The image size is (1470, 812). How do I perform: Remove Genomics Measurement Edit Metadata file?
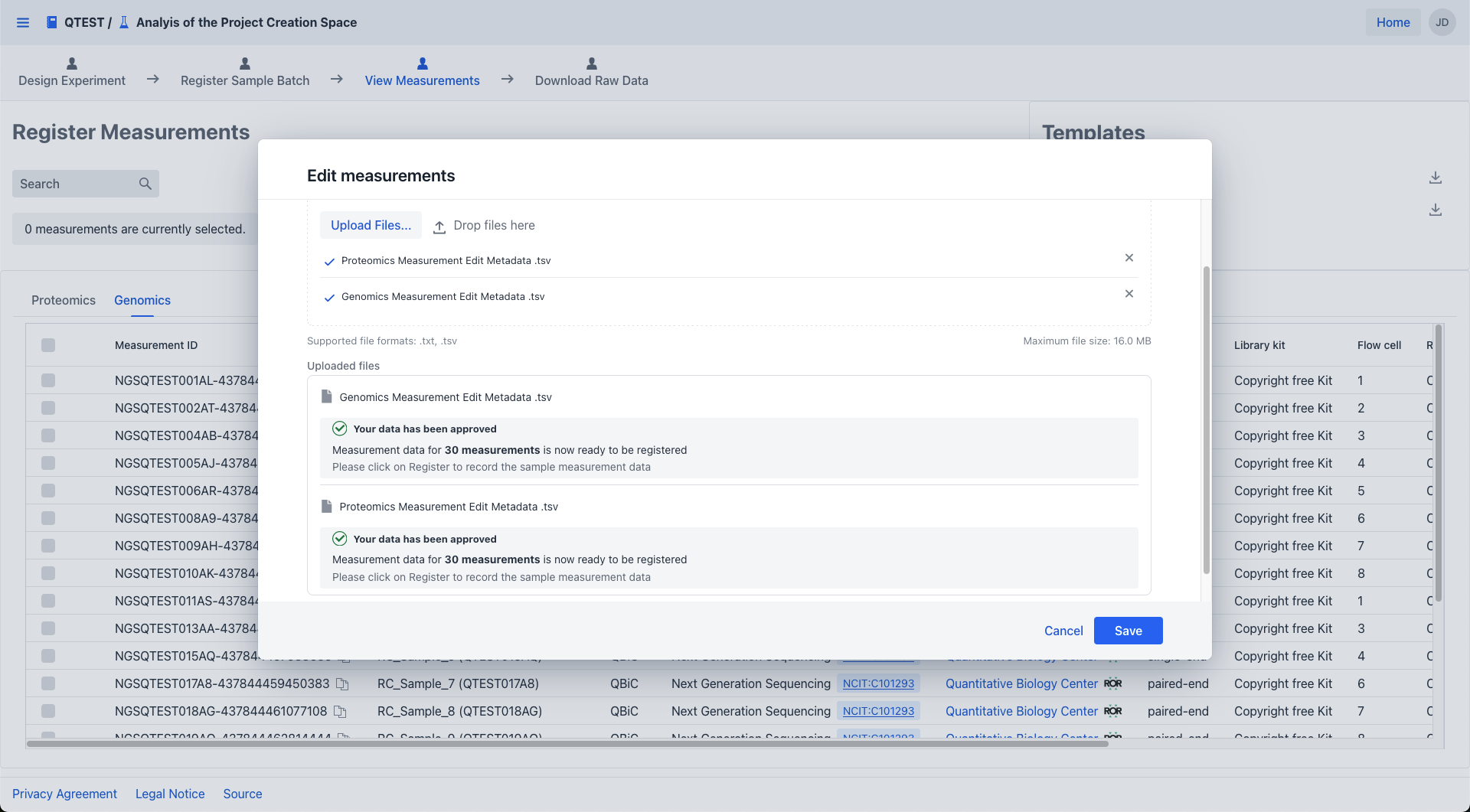coord(1129,294)
